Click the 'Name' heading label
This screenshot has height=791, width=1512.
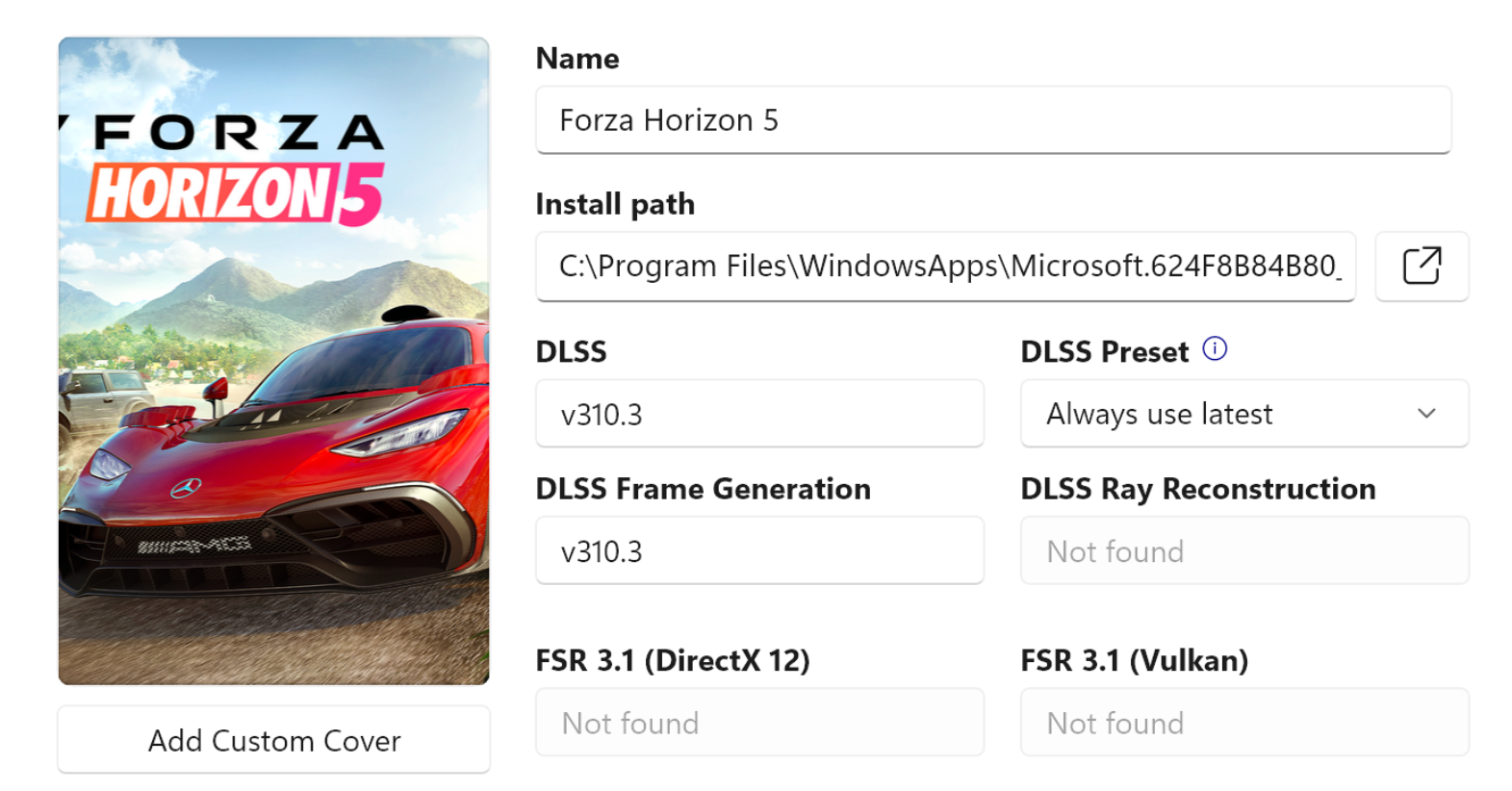pos(577,59)
